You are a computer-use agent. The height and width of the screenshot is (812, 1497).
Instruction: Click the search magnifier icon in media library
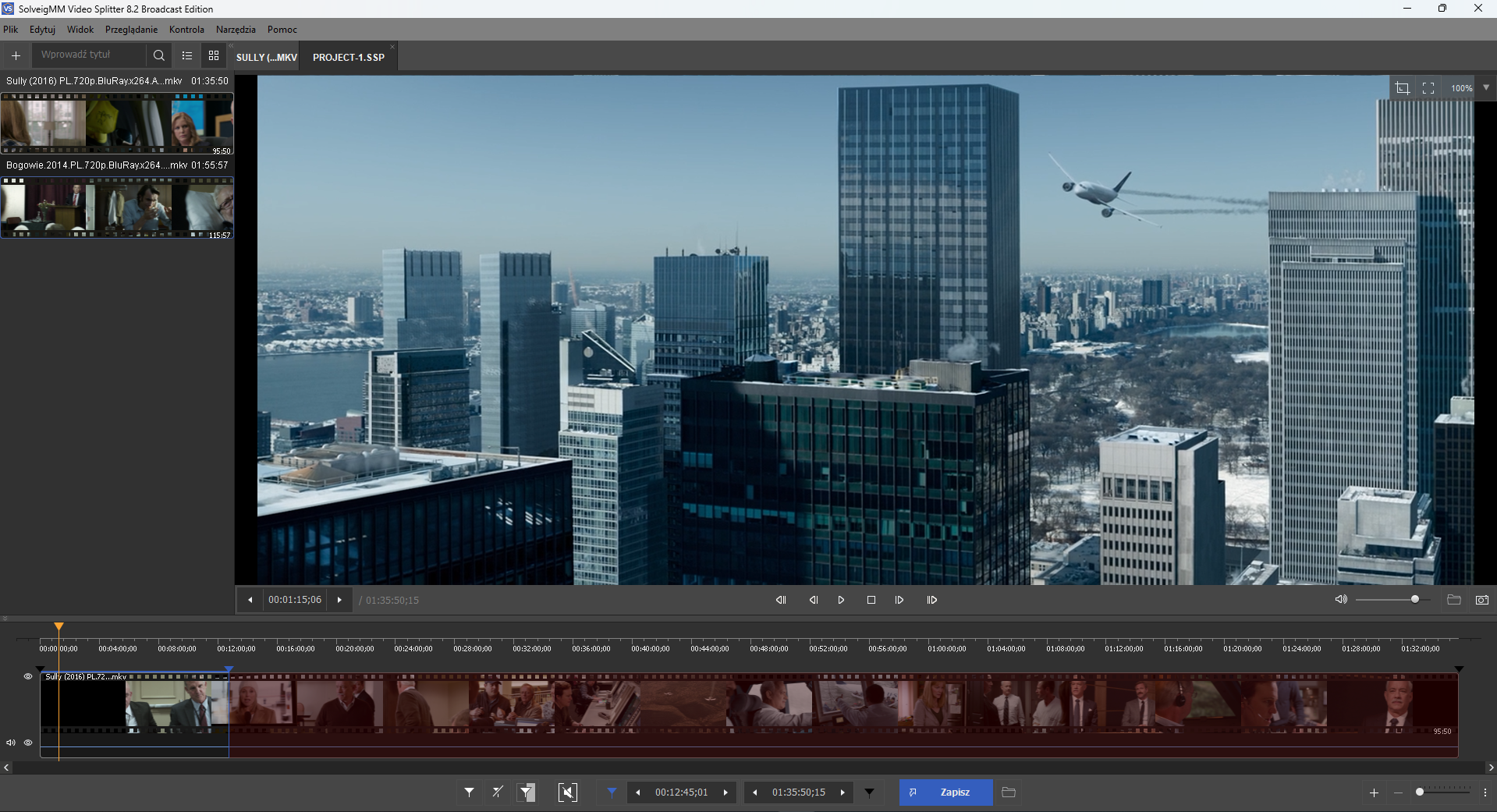pyautogui.click(x=159, y=55)
